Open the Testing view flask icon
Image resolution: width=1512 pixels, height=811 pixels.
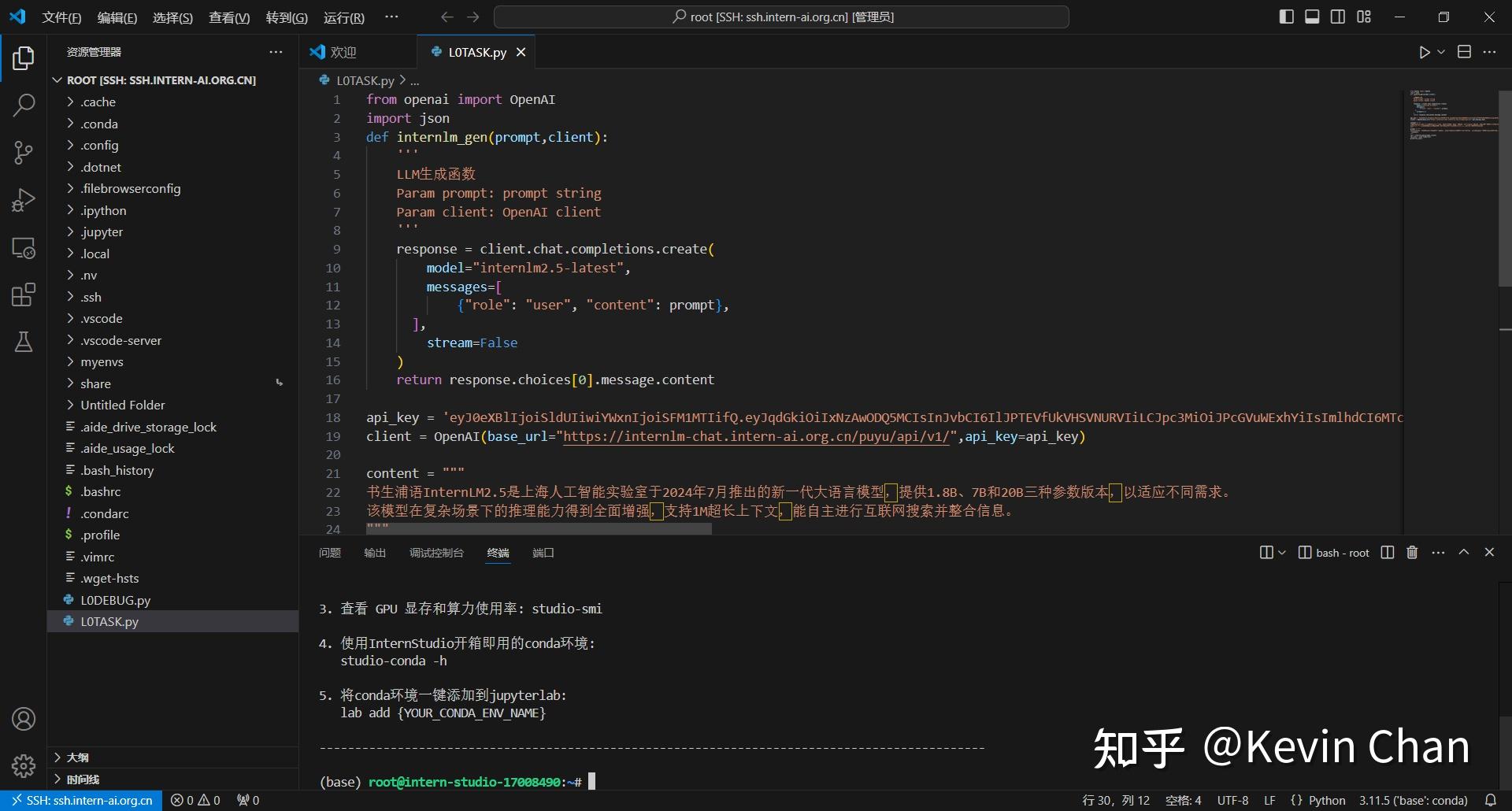(24, 342)
